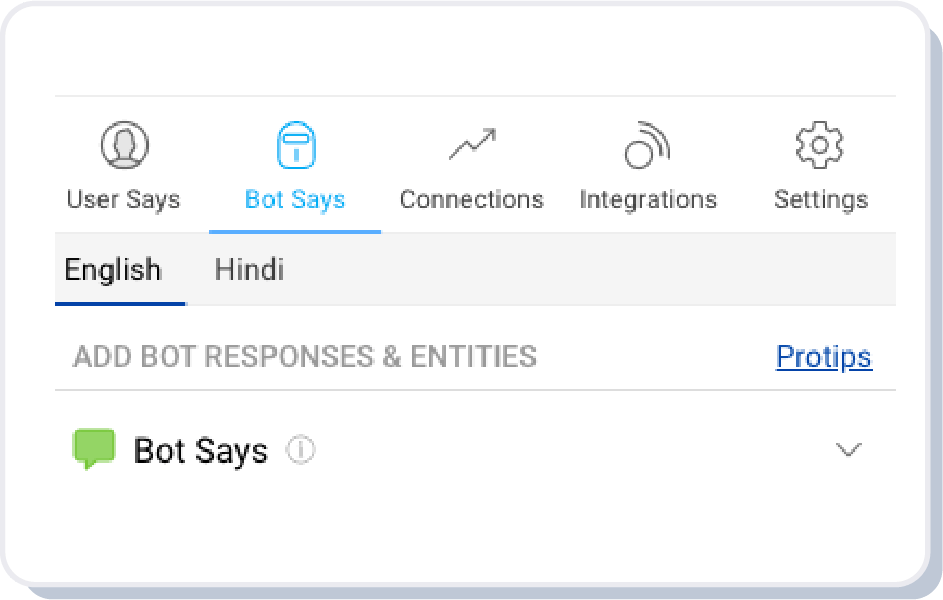
Task: Click the User Says person icon
Action: 125,146
